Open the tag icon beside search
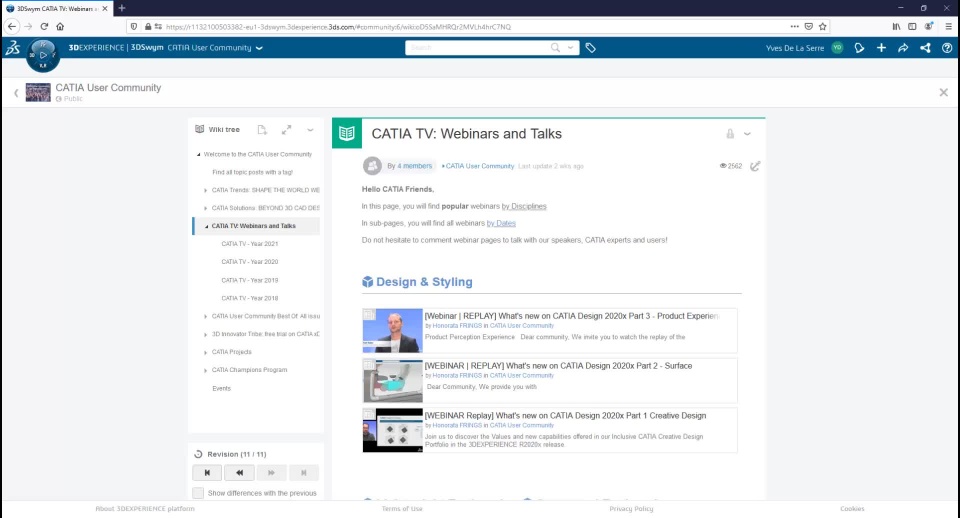 pos(590,48)
